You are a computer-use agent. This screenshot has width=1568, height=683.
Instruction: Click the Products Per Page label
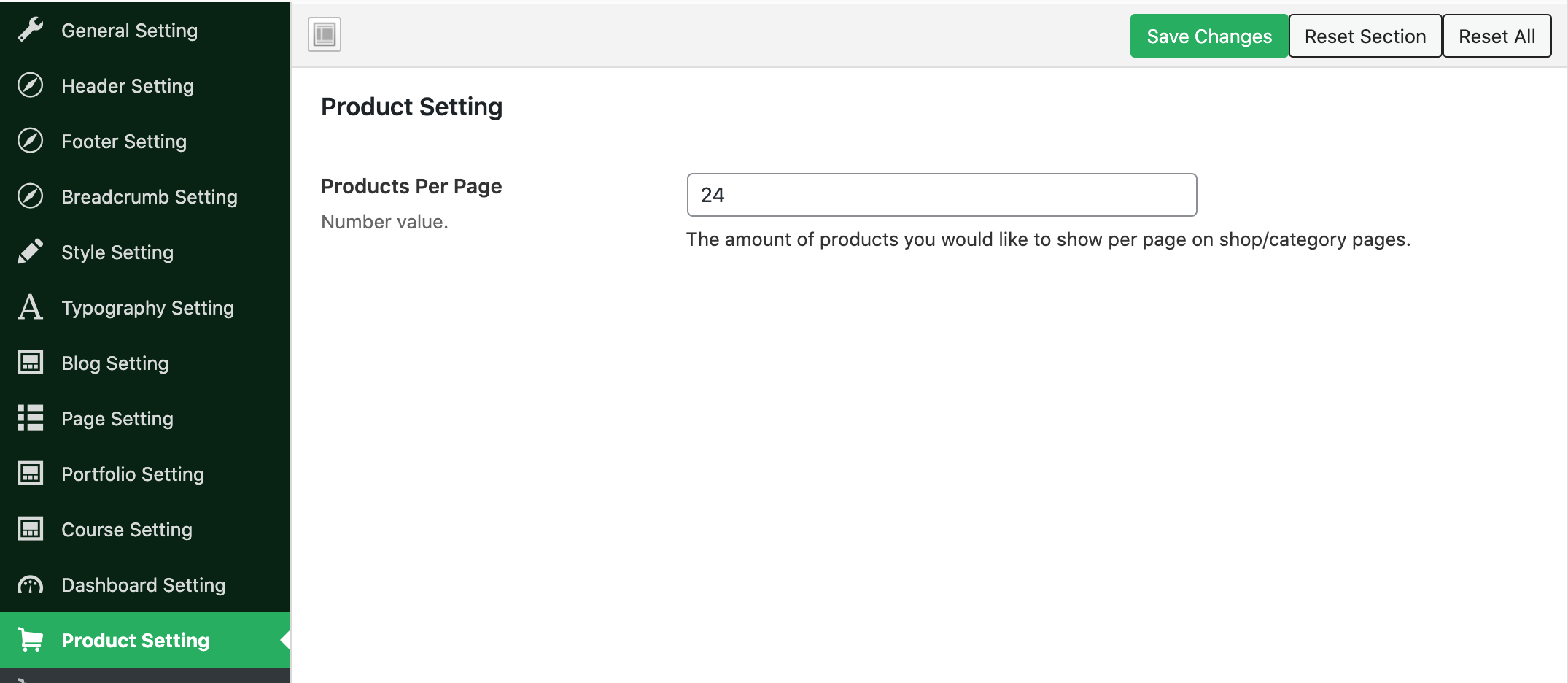pos(411,186)
